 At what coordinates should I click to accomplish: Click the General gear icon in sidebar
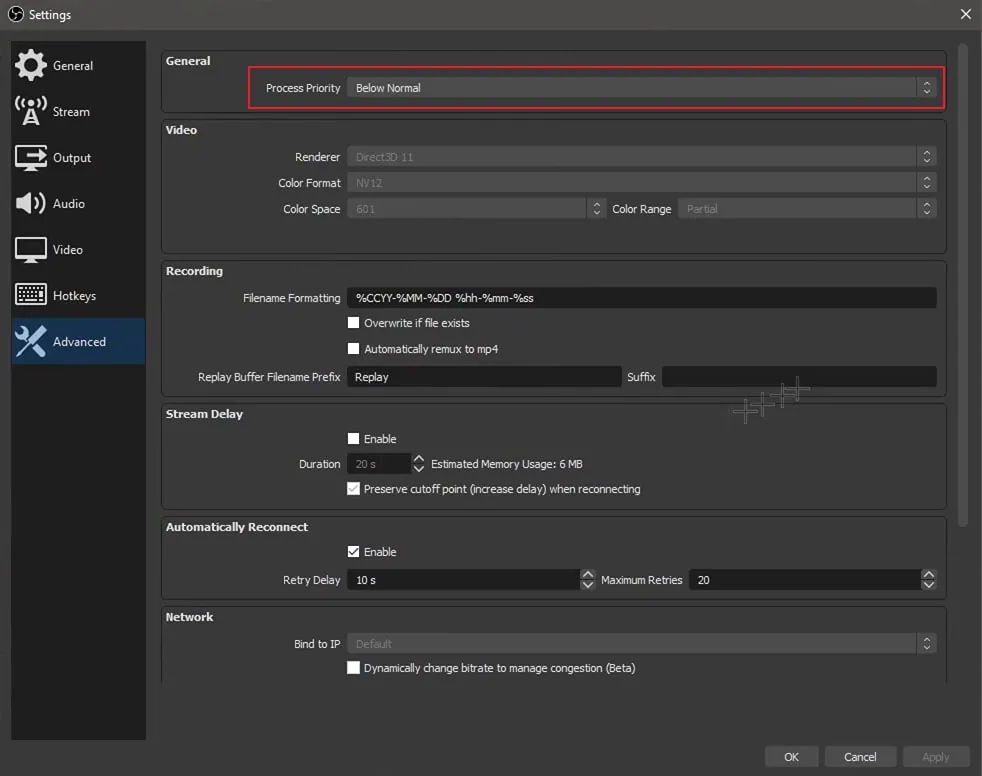[x=31, y=65]
